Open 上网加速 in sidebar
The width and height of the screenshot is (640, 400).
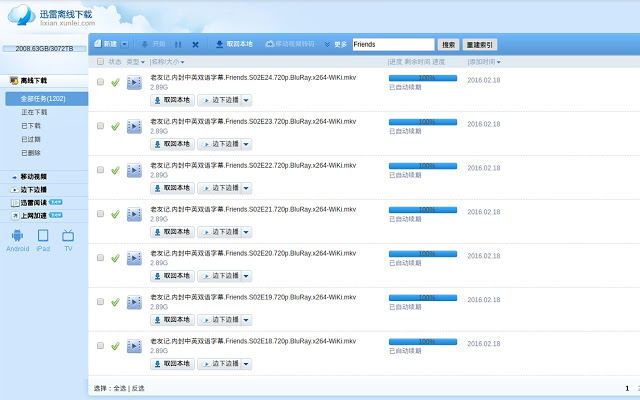[44, 216]
